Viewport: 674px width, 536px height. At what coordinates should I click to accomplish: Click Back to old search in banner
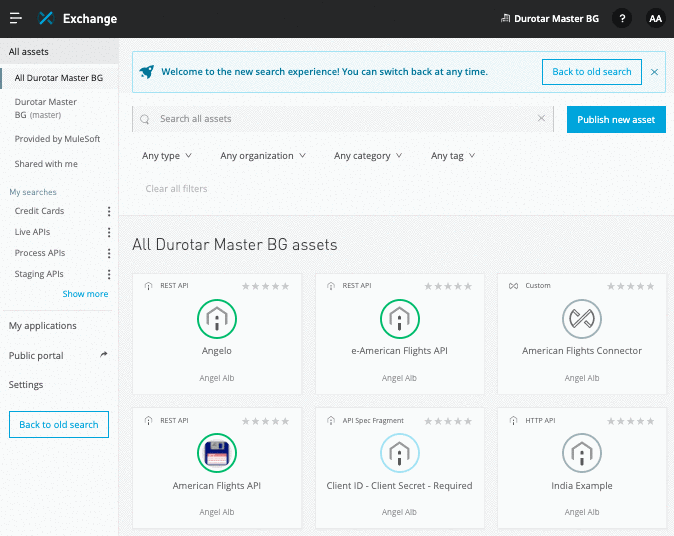tap(591, 72)
